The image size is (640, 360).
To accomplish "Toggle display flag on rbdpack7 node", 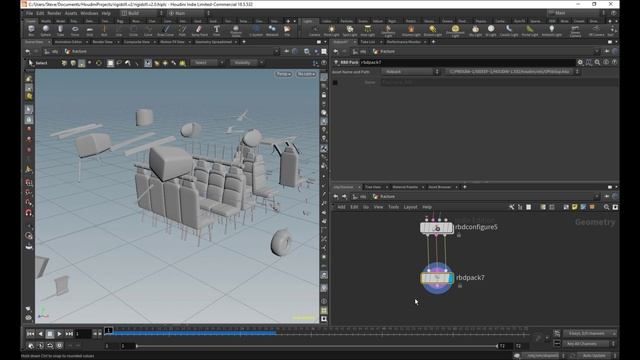I will 450,278.
